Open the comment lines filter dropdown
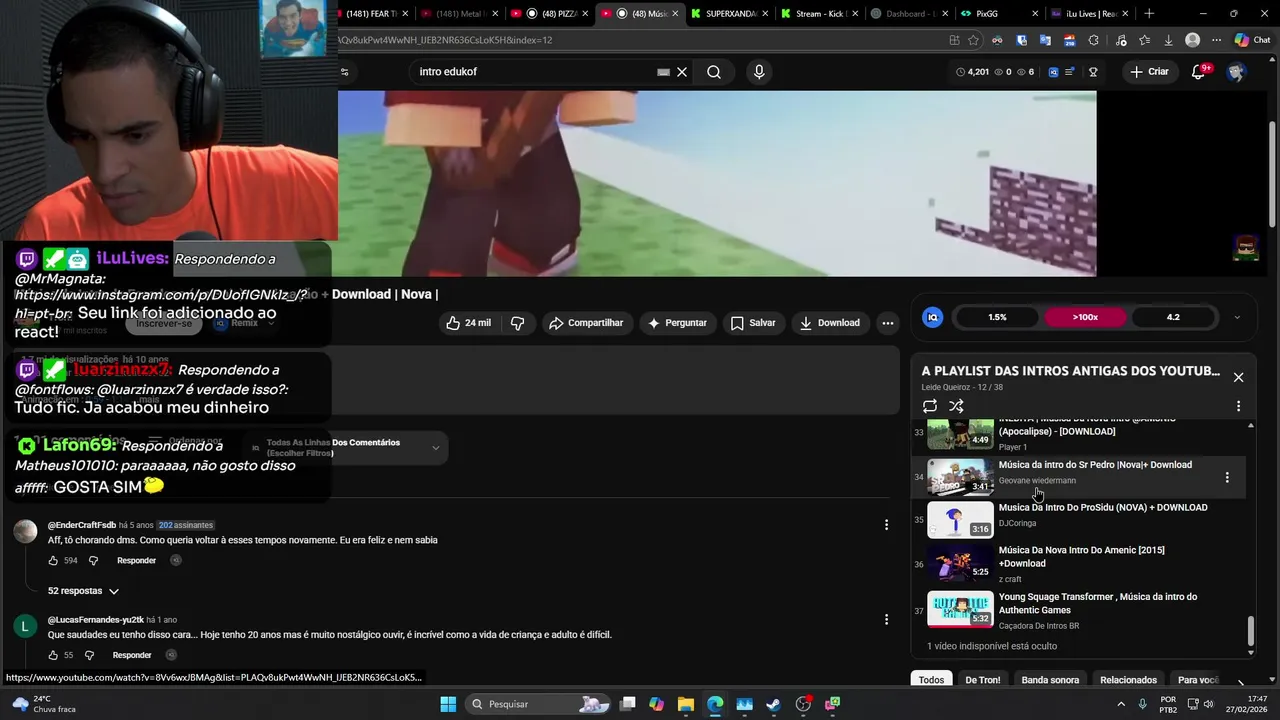The width and height of the screenshot is (1280, 720). pyautogui.click(x=345, y=448)
